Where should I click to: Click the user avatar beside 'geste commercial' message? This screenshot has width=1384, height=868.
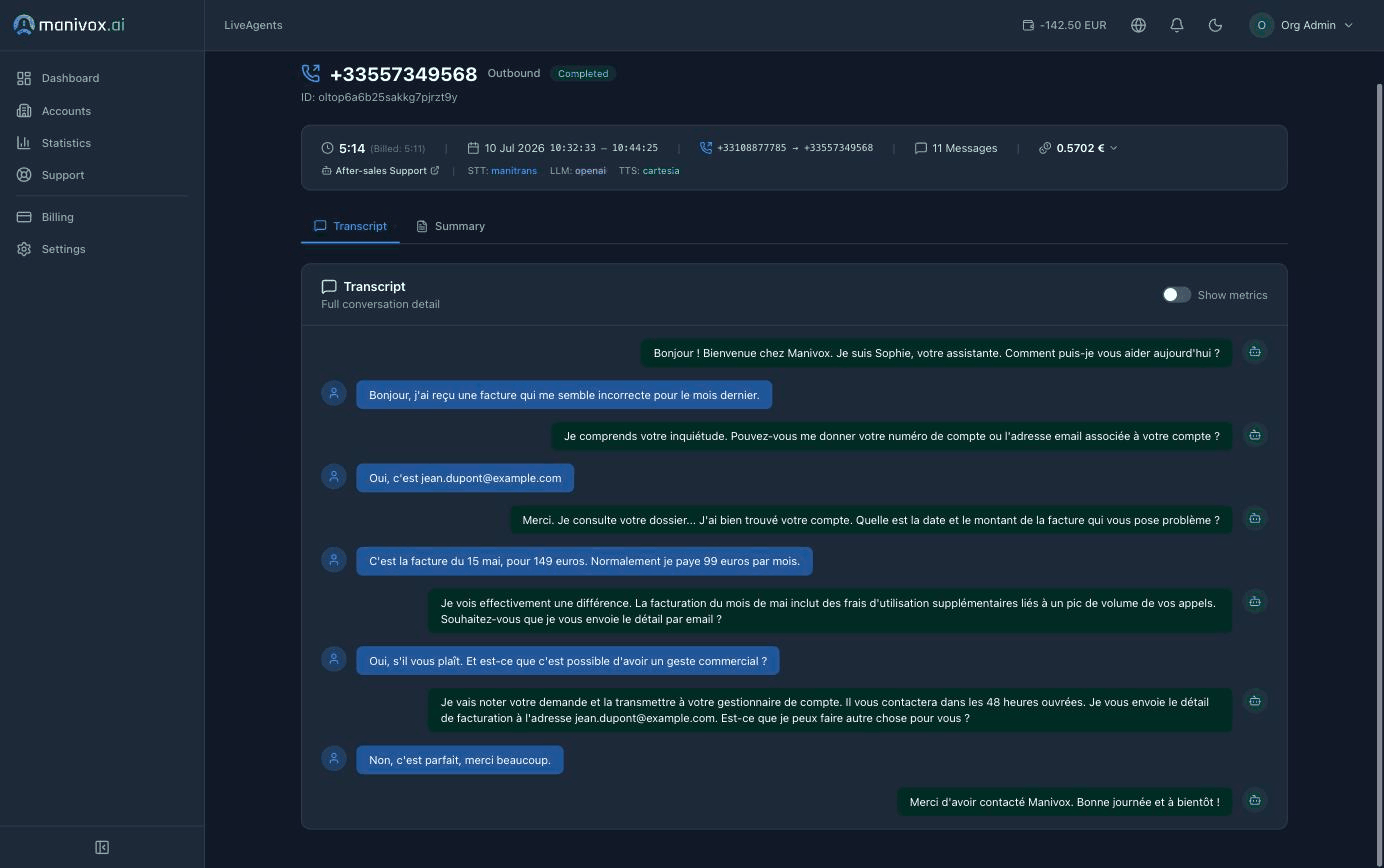pos(334,659)
